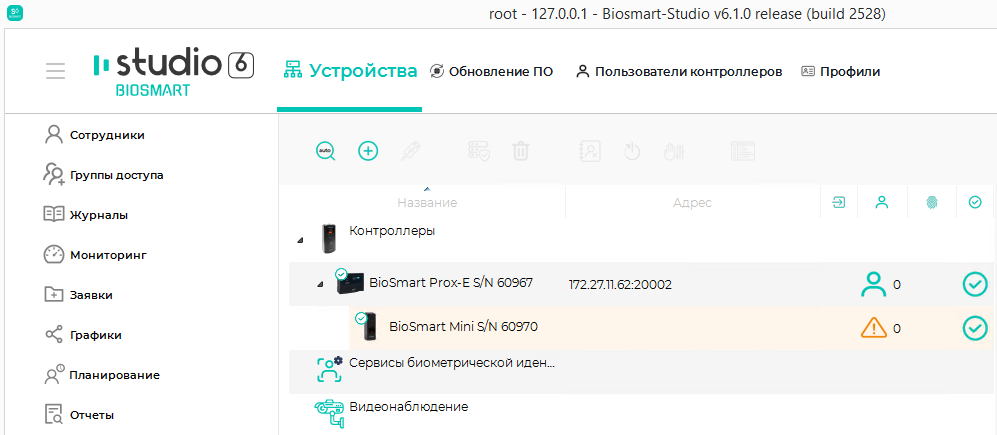997x435 pixels.
Task: Collapse the BioSmart Prox-E S/N 60967 node
Action: point(320,284)
